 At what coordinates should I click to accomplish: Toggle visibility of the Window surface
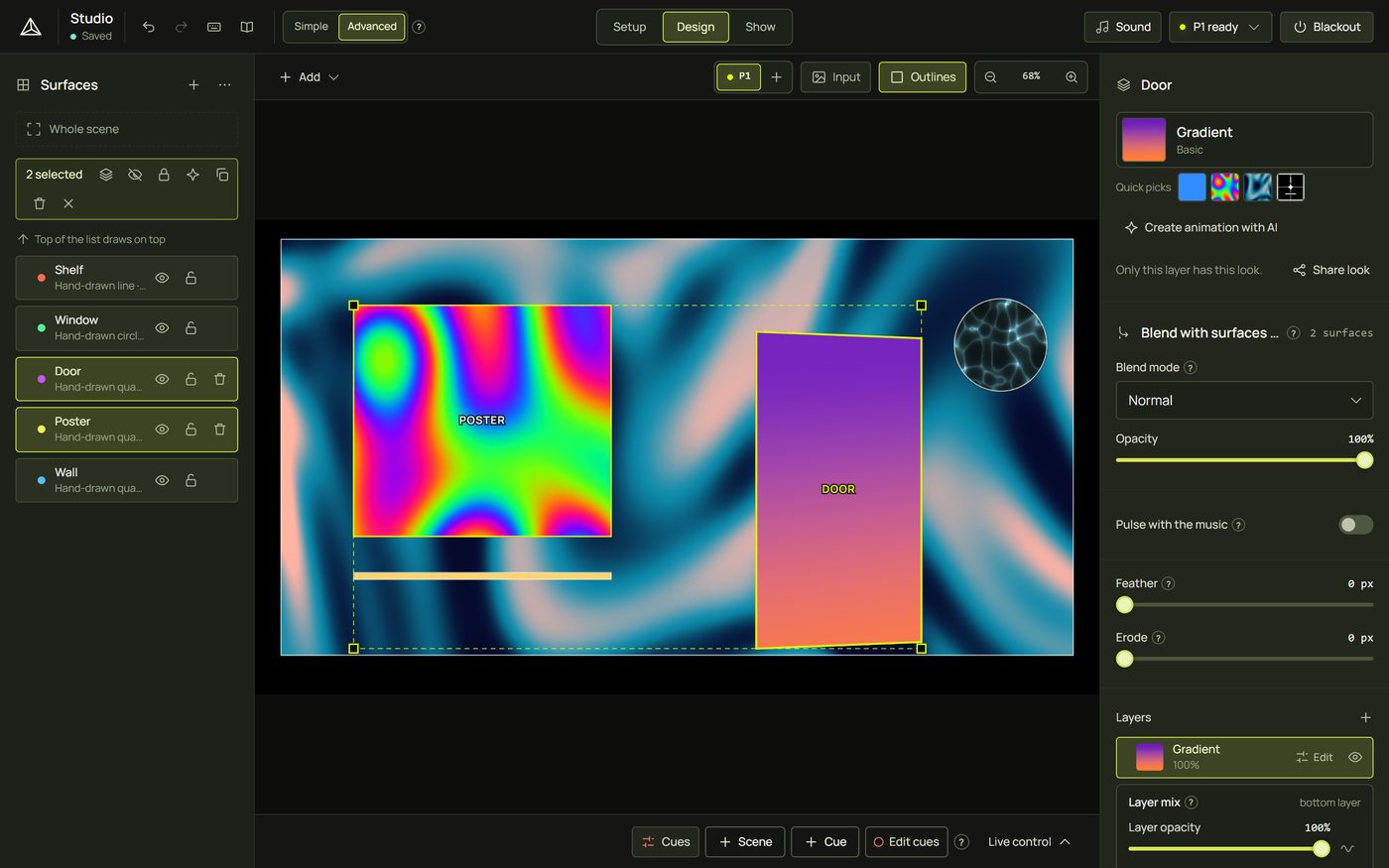click(x=162, y=328)
